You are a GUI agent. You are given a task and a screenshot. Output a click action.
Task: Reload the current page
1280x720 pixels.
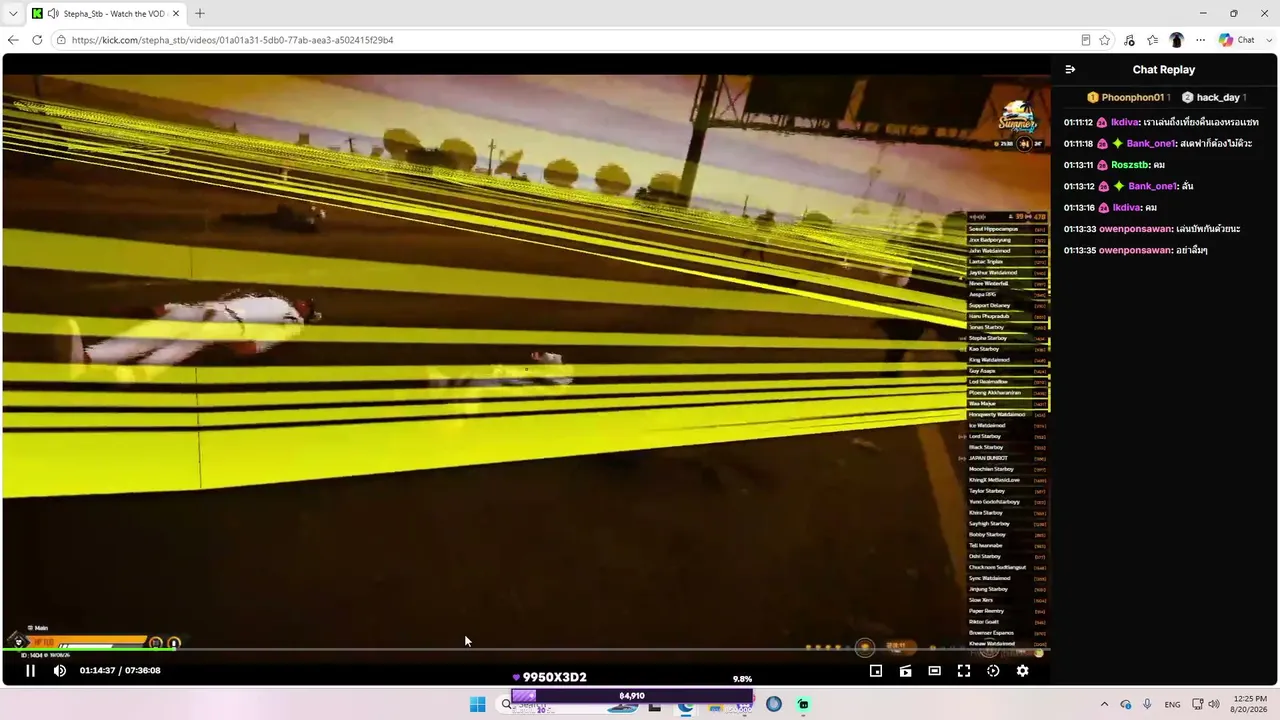(x=37, y=40)
